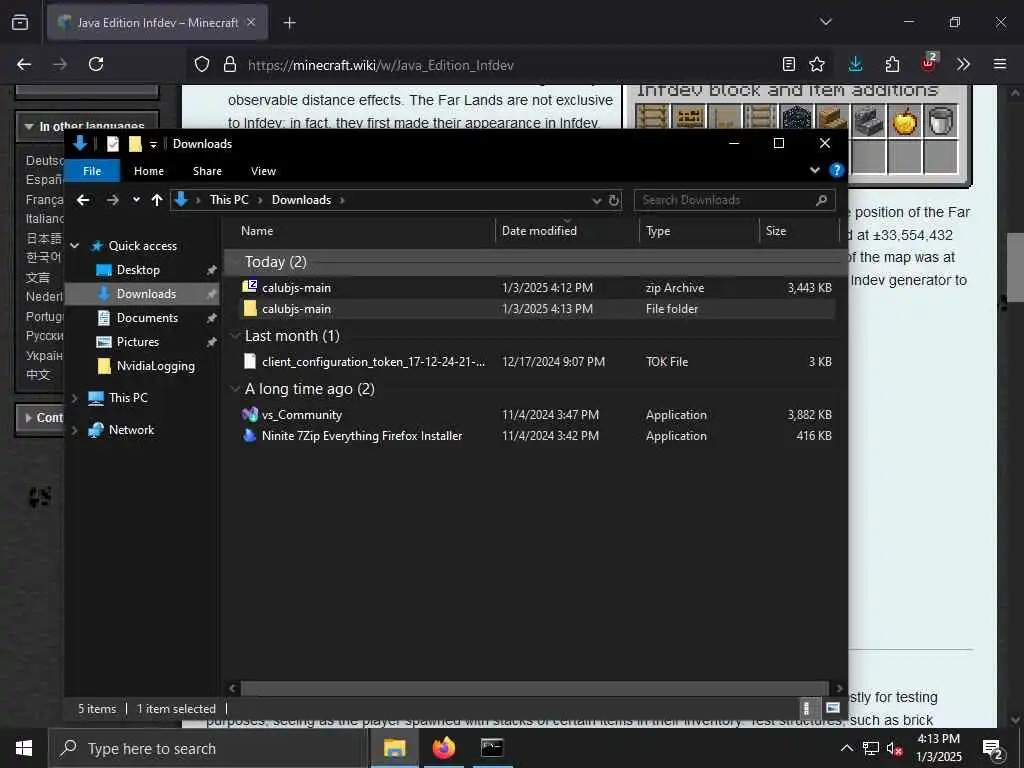Click Explorer back navigation arrow
Viewport: 1024px width, 768px height.
(x=83, y=200)
